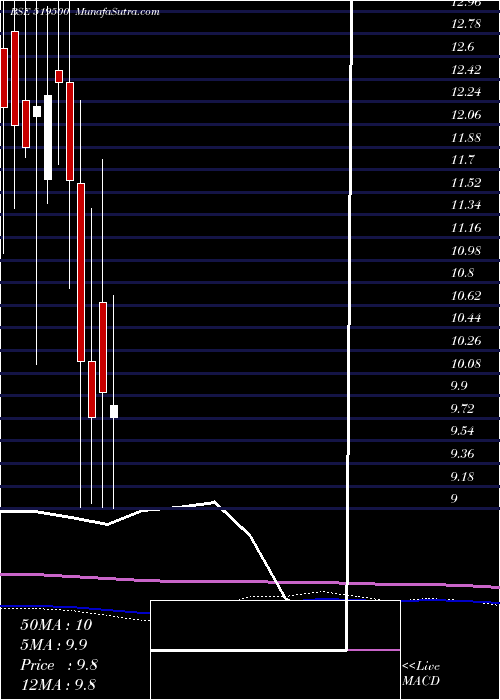Click the 11.52 price axis label
This screenshot has width=500, height=700.
[x=466, y=183]
